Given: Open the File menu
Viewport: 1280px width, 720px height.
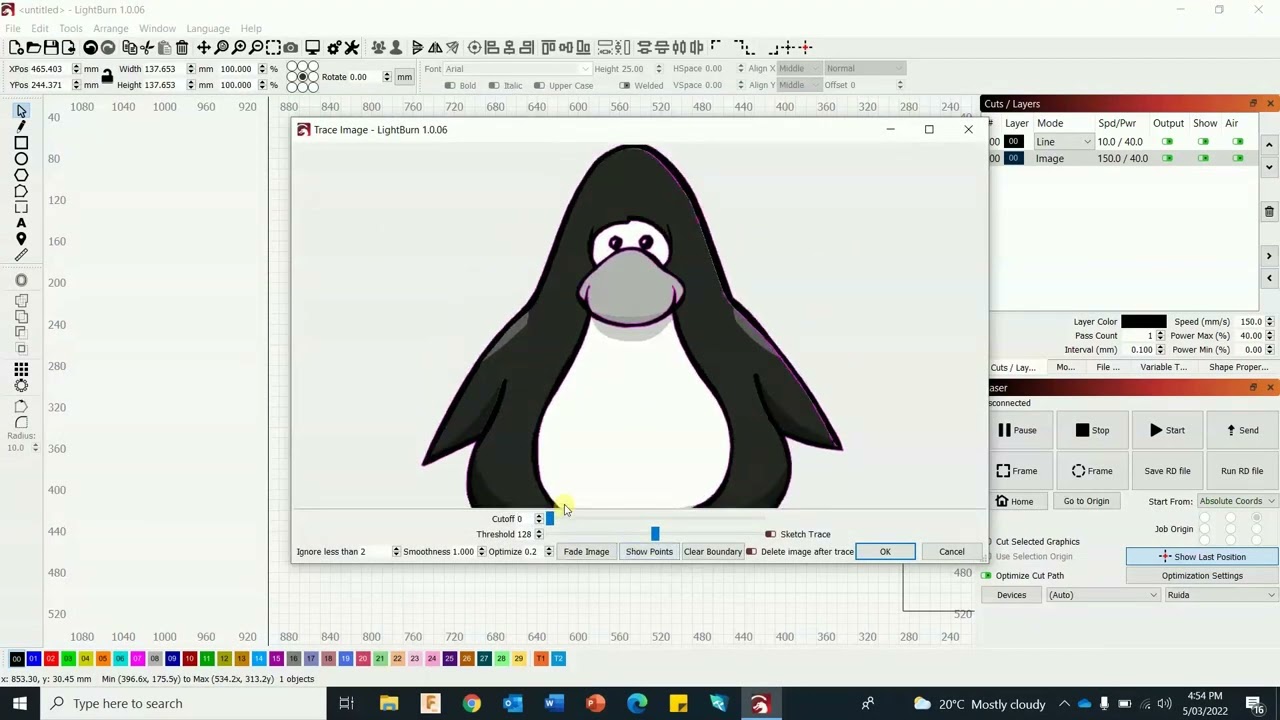Looking at the screenshot, I should click(12, 28).
